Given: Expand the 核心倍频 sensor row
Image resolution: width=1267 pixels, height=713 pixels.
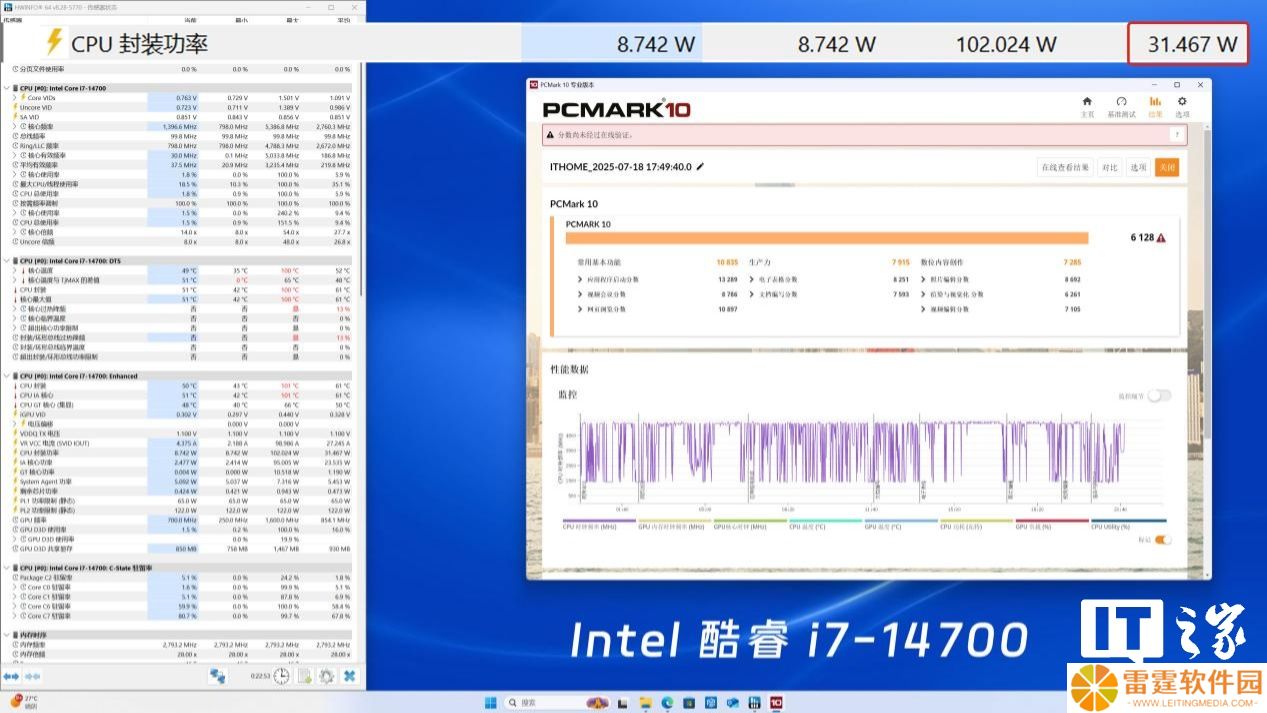Looking at the screenshot, I should click(x=14, y=232).
